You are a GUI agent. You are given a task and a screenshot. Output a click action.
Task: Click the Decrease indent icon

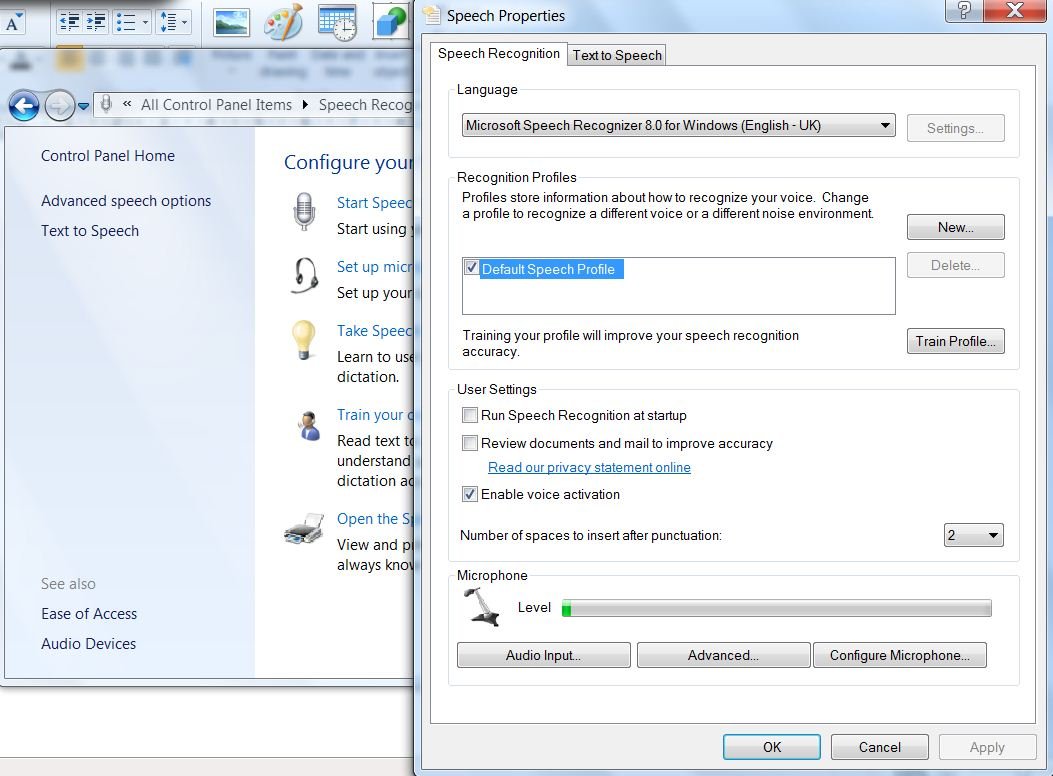click(x=69, y=21)
